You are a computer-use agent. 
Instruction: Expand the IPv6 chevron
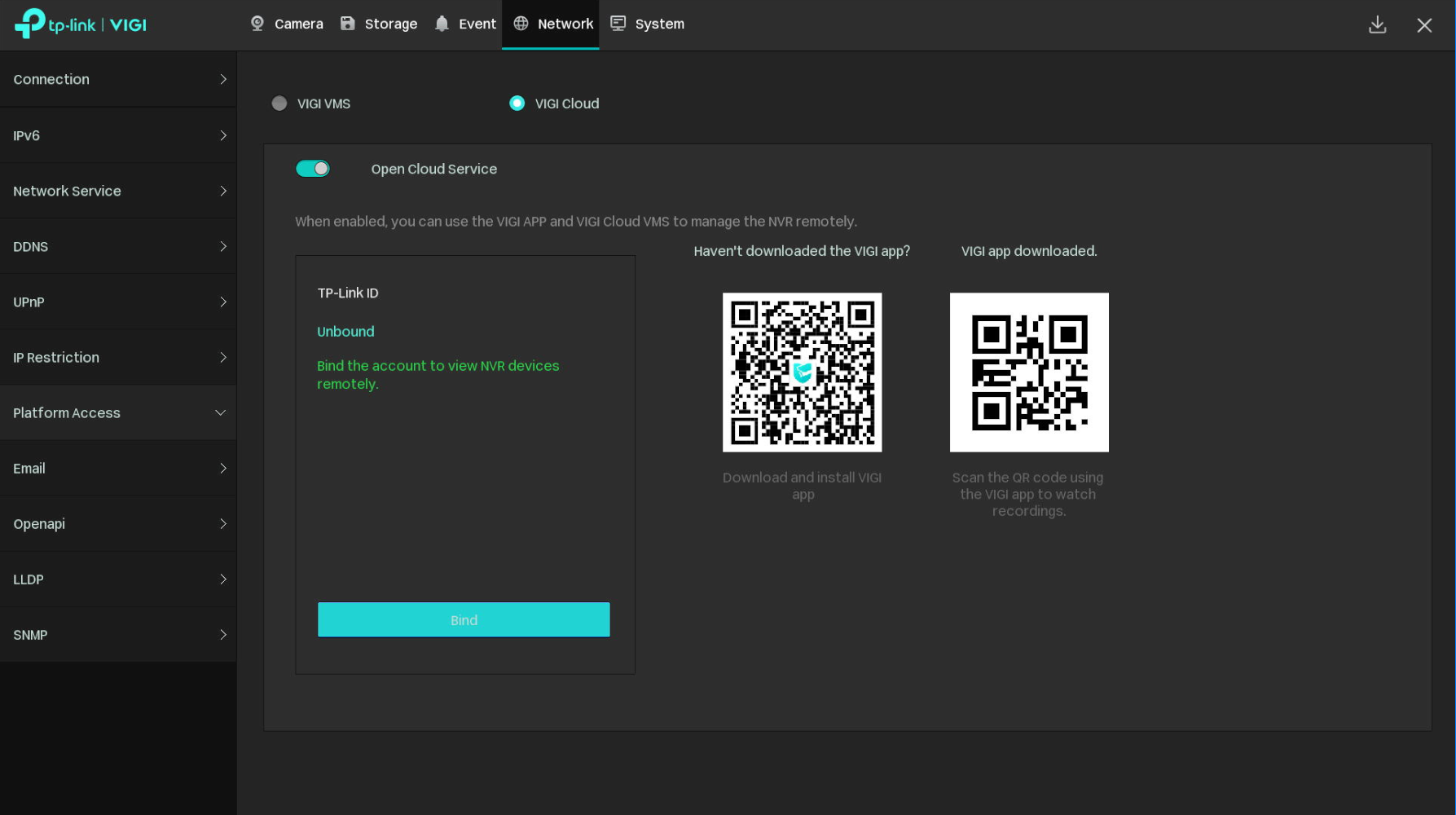click(x=223, y=135)
